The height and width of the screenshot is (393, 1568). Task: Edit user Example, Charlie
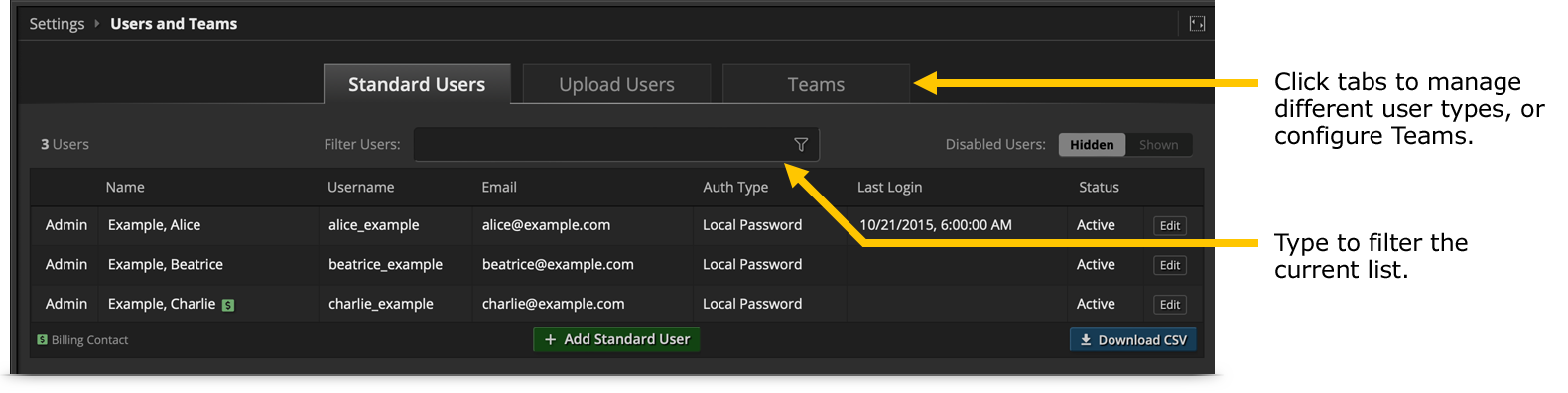[1170, 305]
